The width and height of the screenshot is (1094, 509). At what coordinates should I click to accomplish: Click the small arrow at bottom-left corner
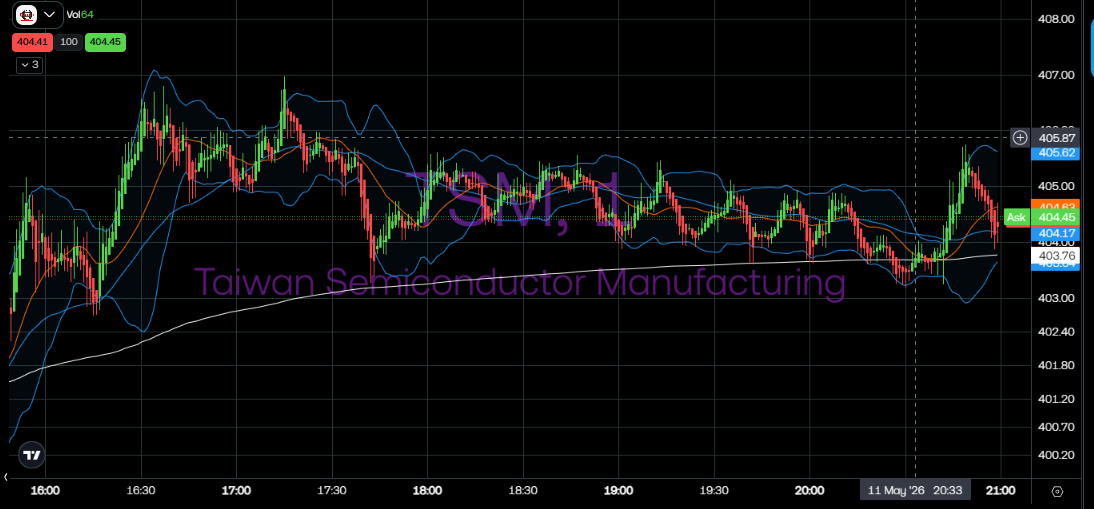pos(6,478)
